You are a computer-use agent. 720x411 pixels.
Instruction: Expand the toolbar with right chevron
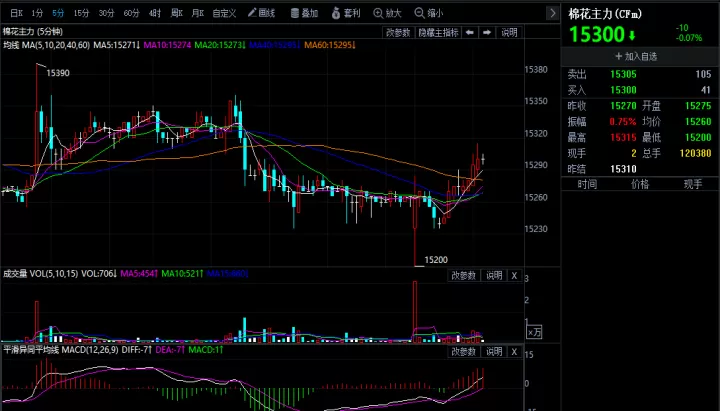553,13
